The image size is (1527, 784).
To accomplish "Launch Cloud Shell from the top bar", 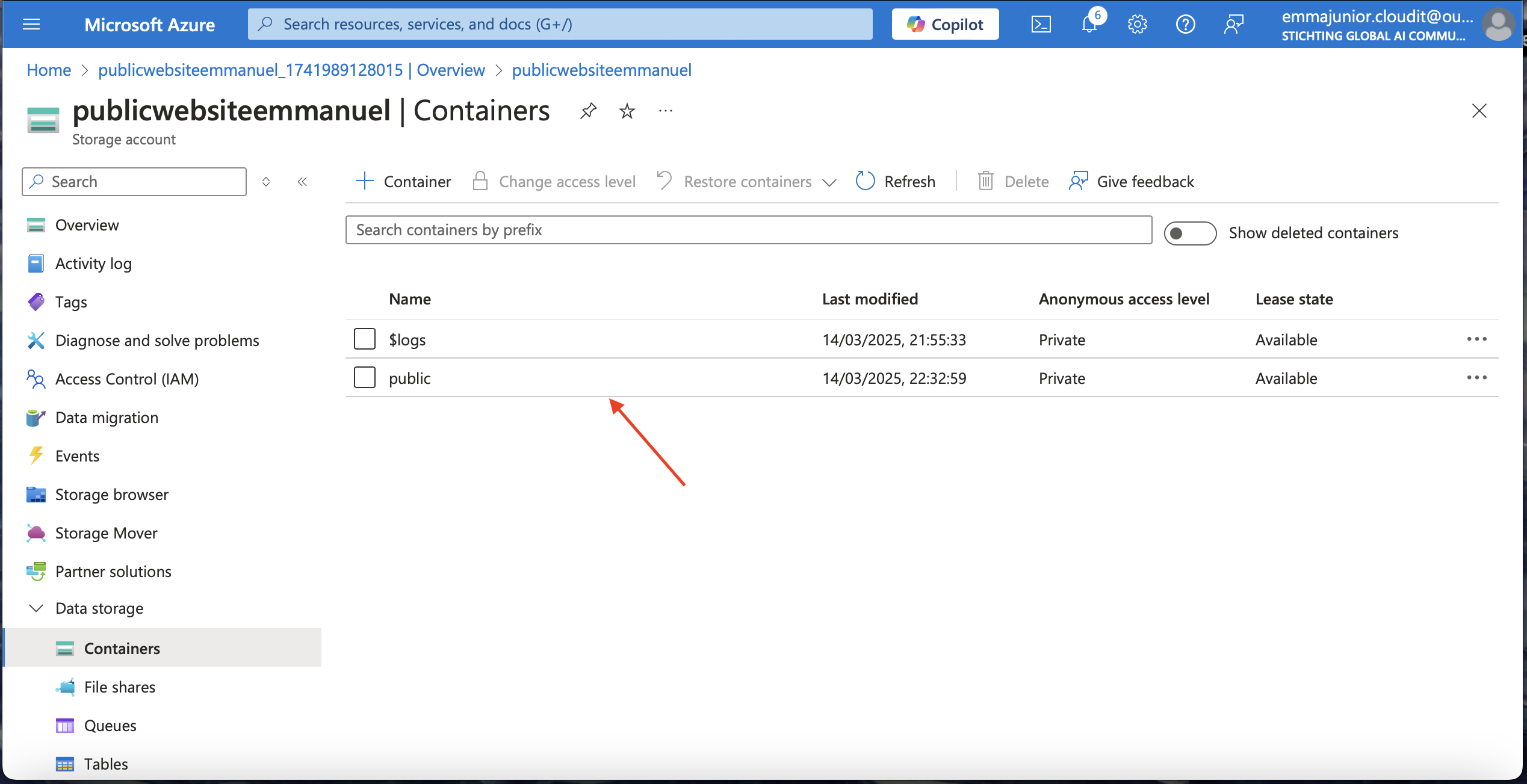I will click(x=1041, y=24).
